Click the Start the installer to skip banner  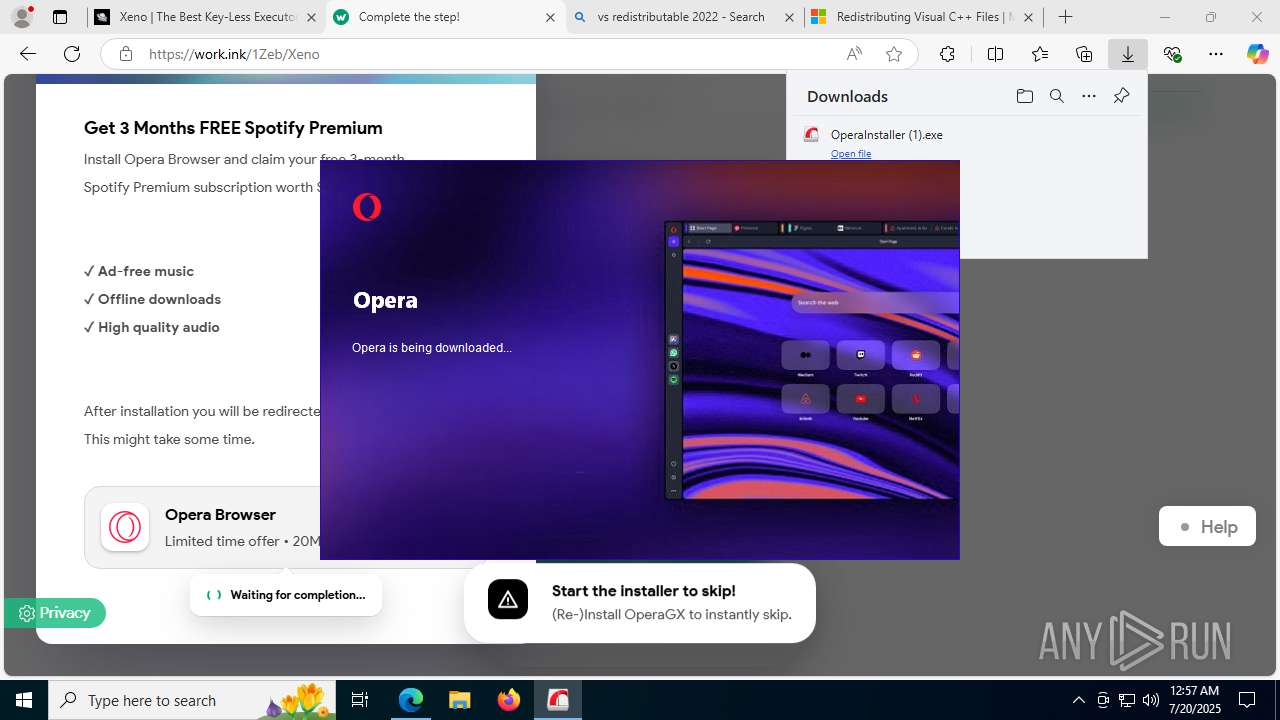click(x=640, y=603)
